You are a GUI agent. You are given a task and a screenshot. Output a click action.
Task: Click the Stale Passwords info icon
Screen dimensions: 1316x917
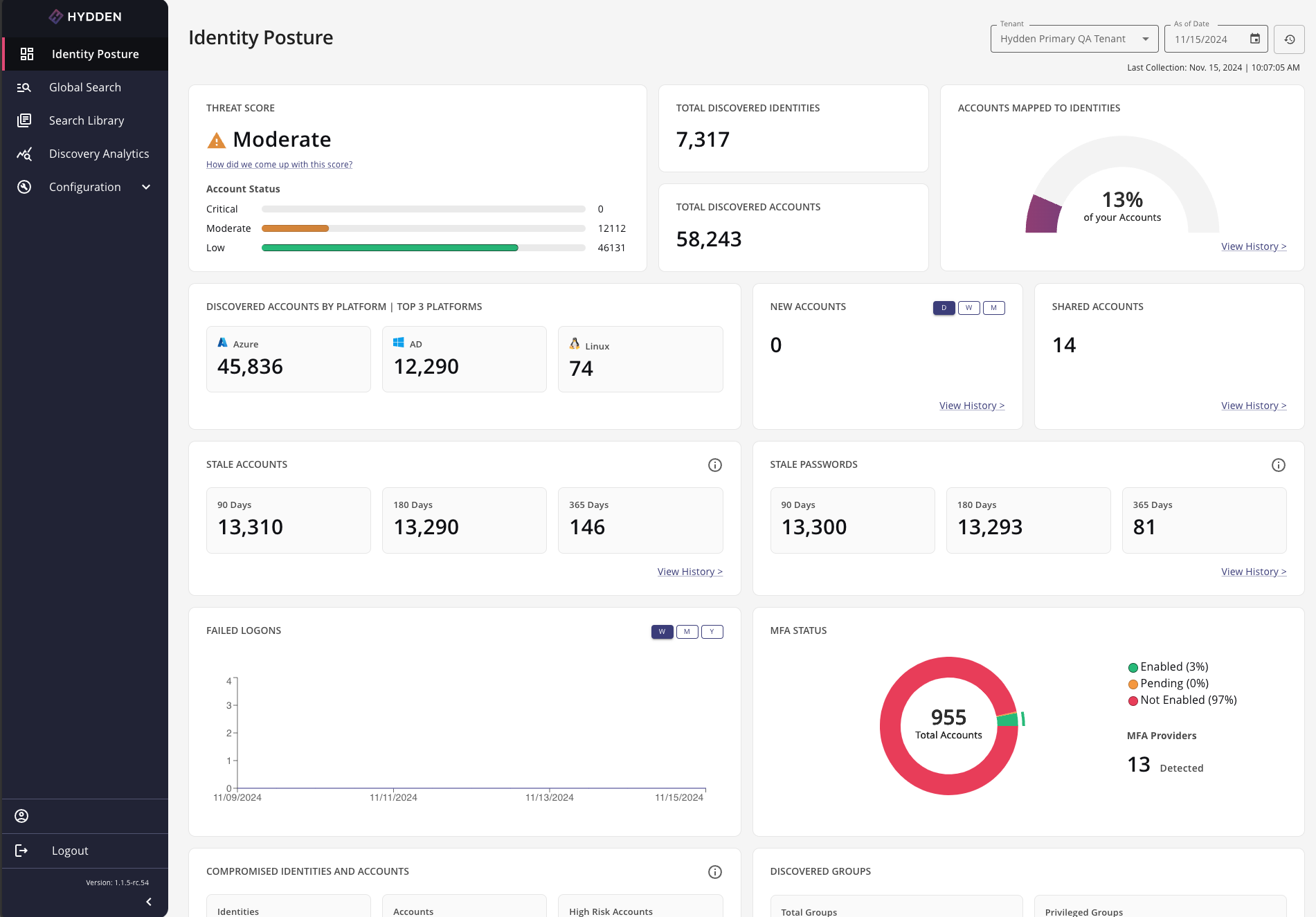point(1279,465)
